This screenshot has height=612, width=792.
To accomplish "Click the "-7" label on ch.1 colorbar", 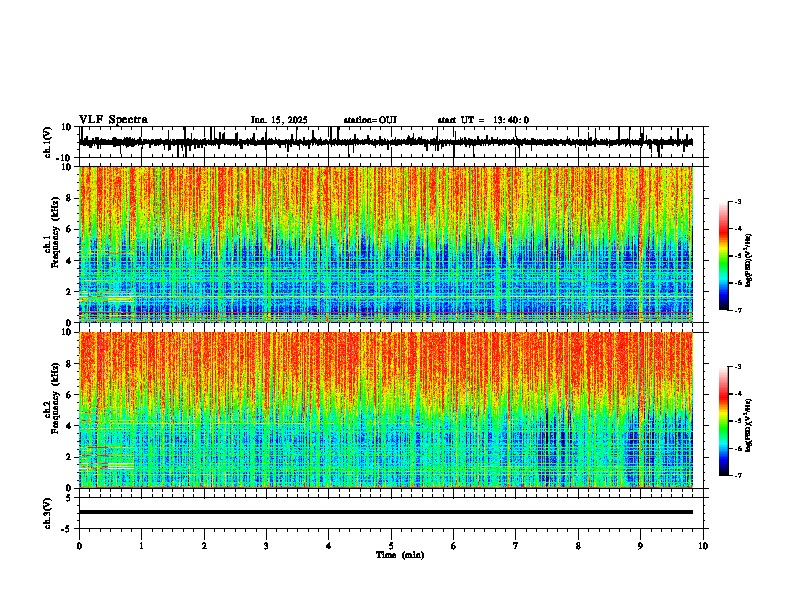I will 737,310.
